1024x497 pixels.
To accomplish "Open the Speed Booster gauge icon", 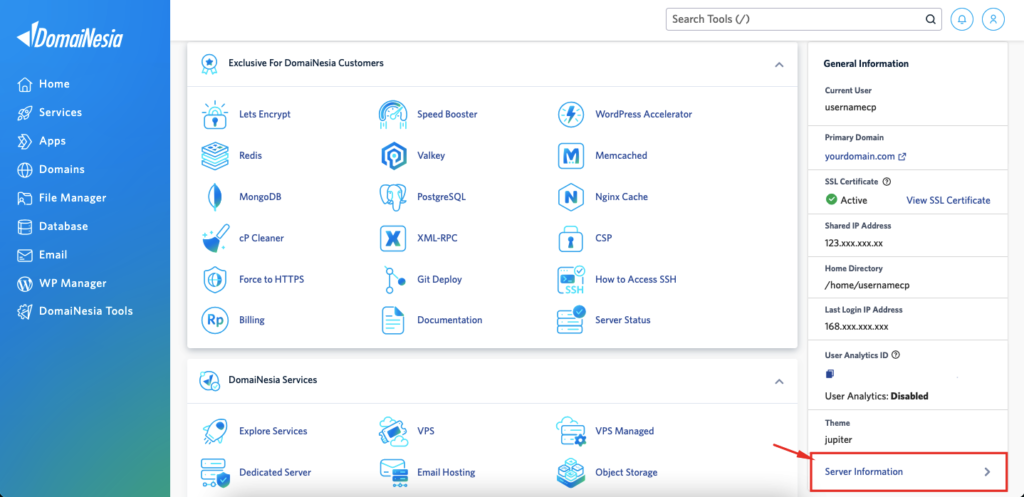I will (x=393, y=115).
